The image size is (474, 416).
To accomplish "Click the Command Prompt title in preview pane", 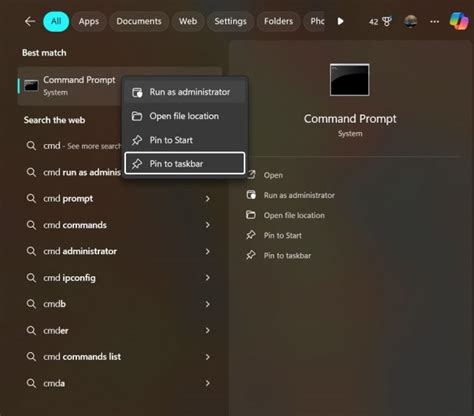I will pyautogui.click(x=350, y=119).
